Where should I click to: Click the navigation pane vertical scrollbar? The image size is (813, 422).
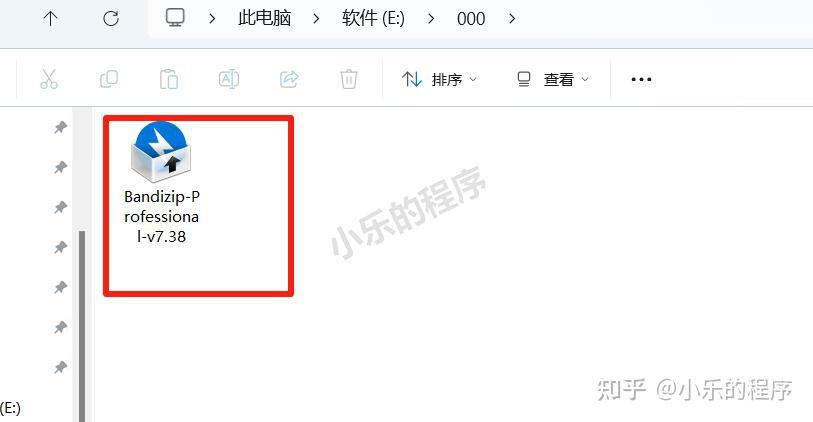(x=82, y=326)
